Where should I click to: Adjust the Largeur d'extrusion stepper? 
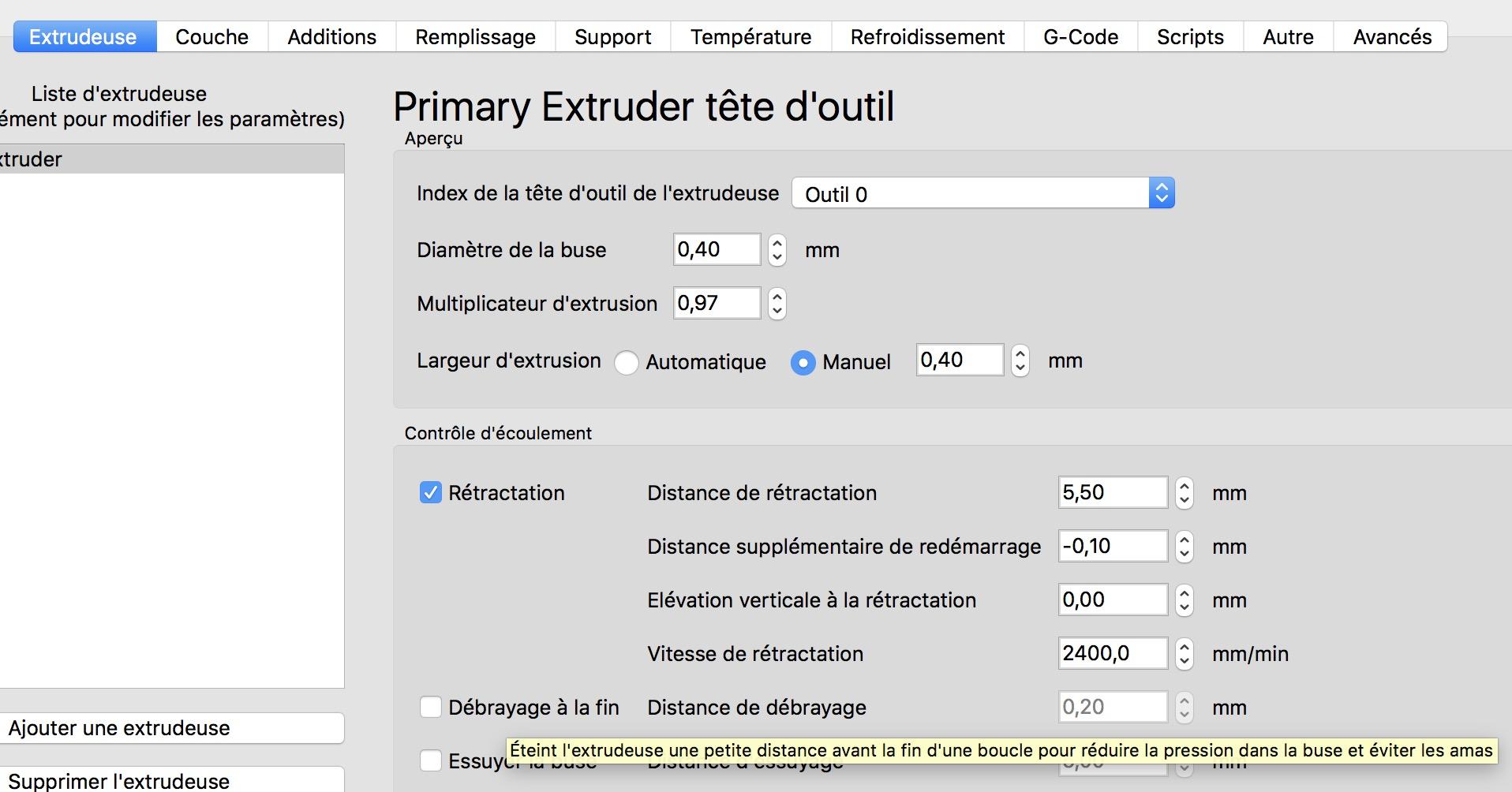click(x=1020, y=361)
